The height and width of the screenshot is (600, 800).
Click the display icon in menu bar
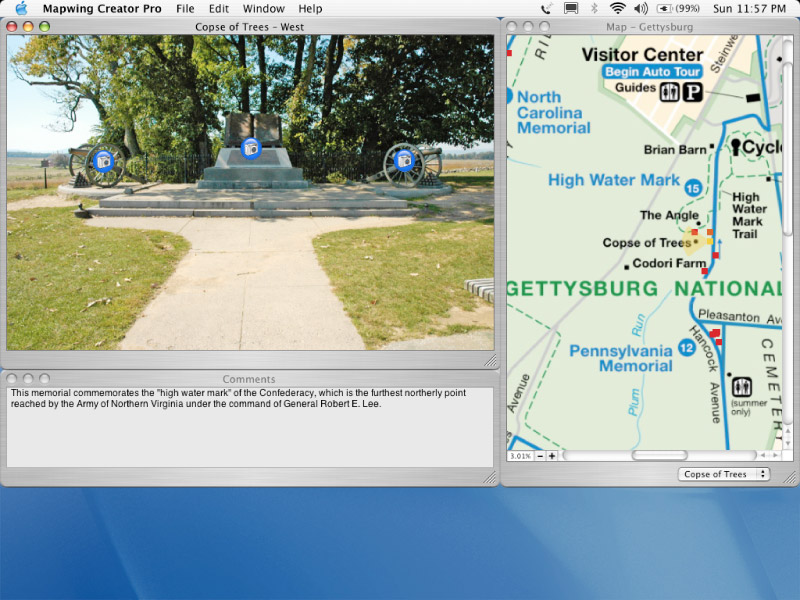tap(570, 8)
